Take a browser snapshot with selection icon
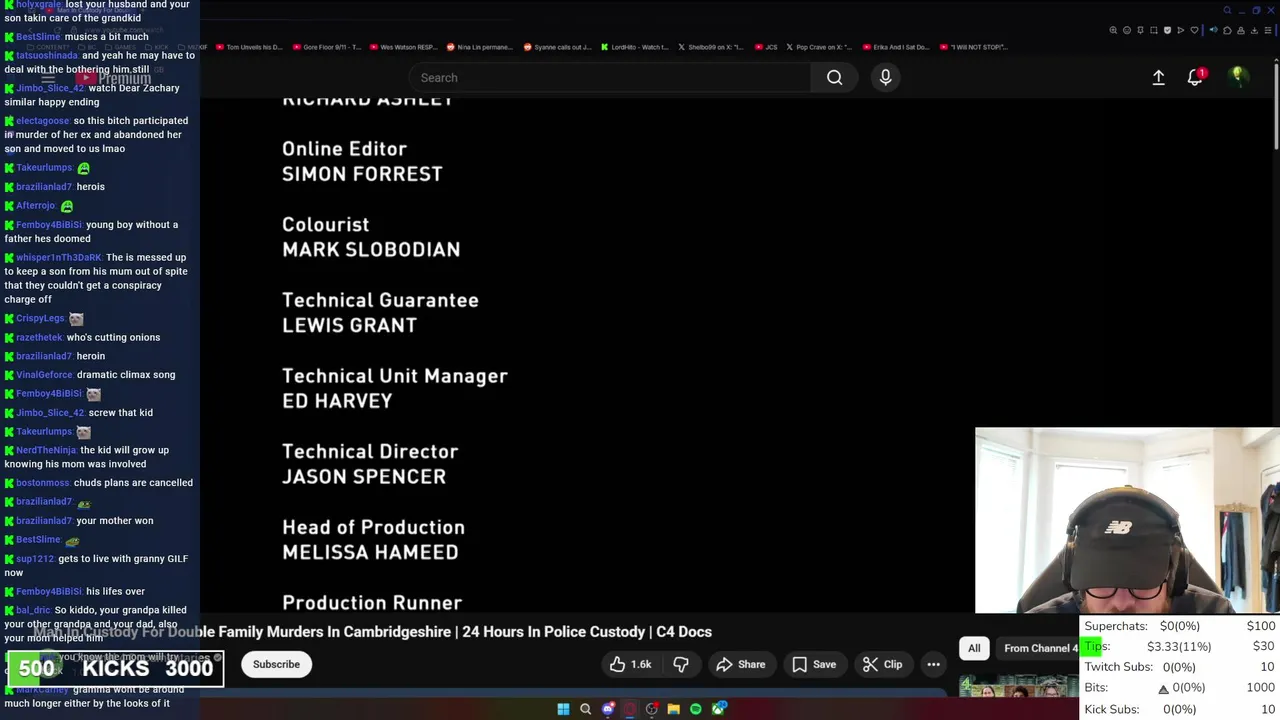 click(1154, 30)
